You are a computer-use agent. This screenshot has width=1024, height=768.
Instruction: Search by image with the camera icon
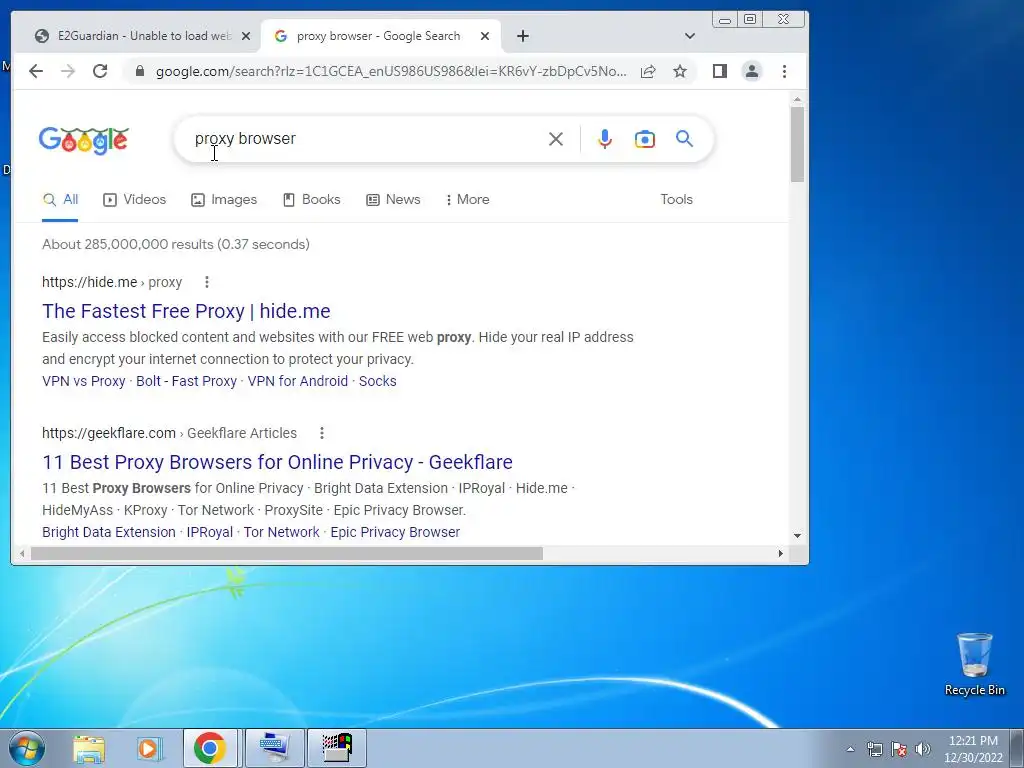pos(645,139)
